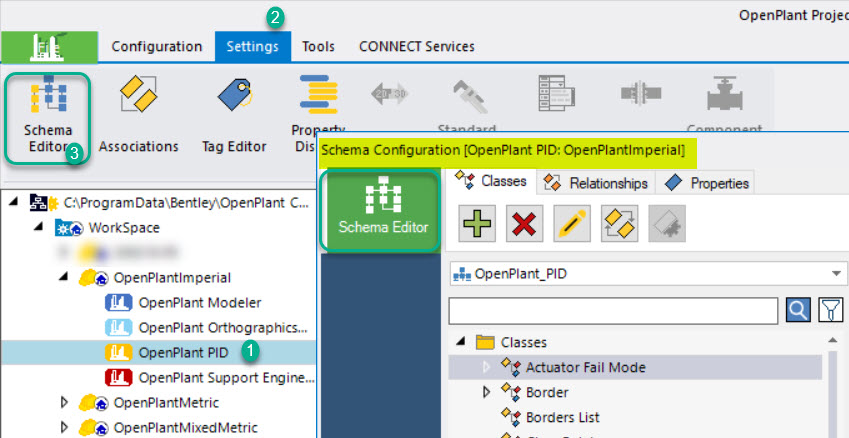Delete class using the red X button
Viewport: 849px width, 438px height.
[524, 223]
